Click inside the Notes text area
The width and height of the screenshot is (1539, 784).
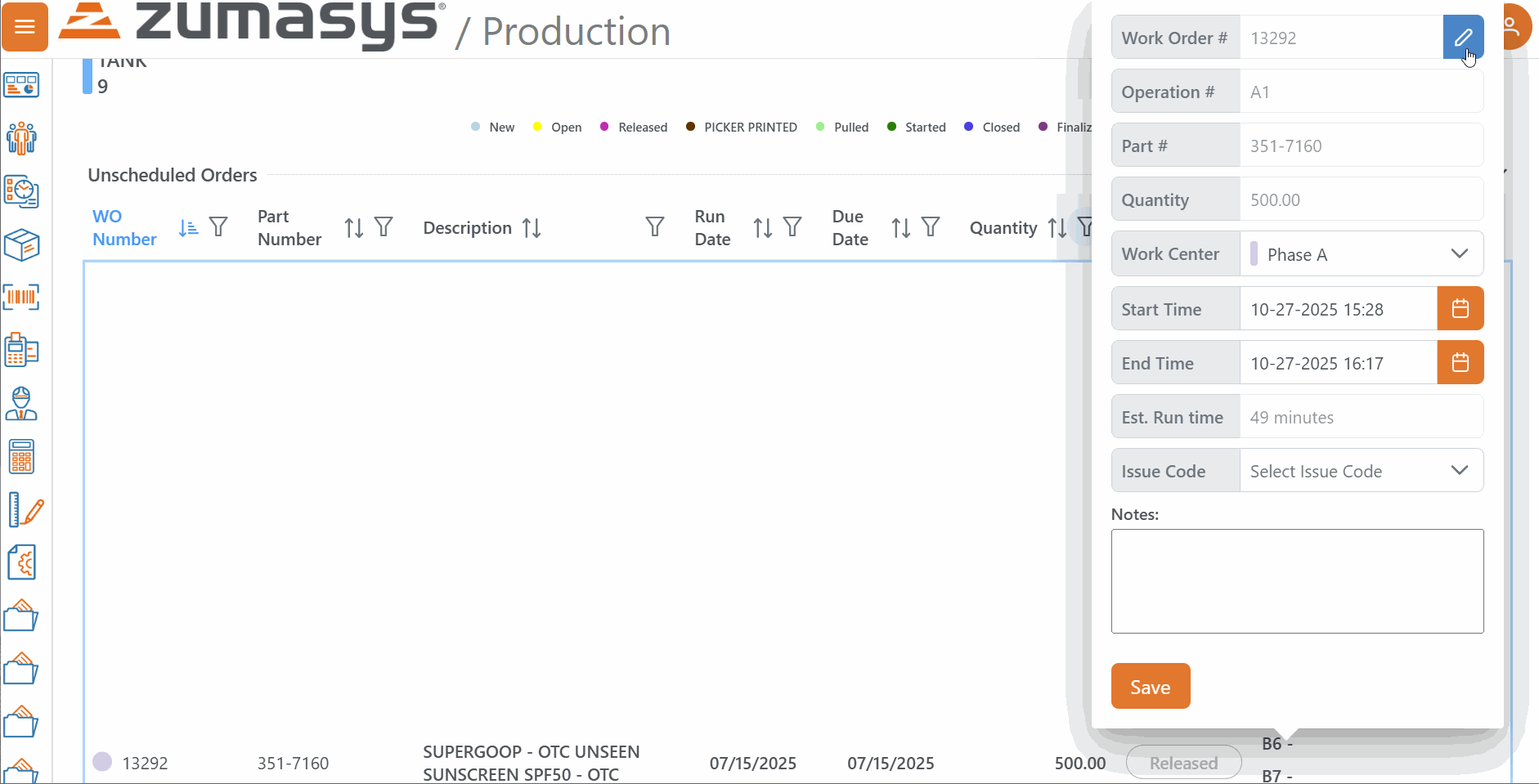[1297, 580]
